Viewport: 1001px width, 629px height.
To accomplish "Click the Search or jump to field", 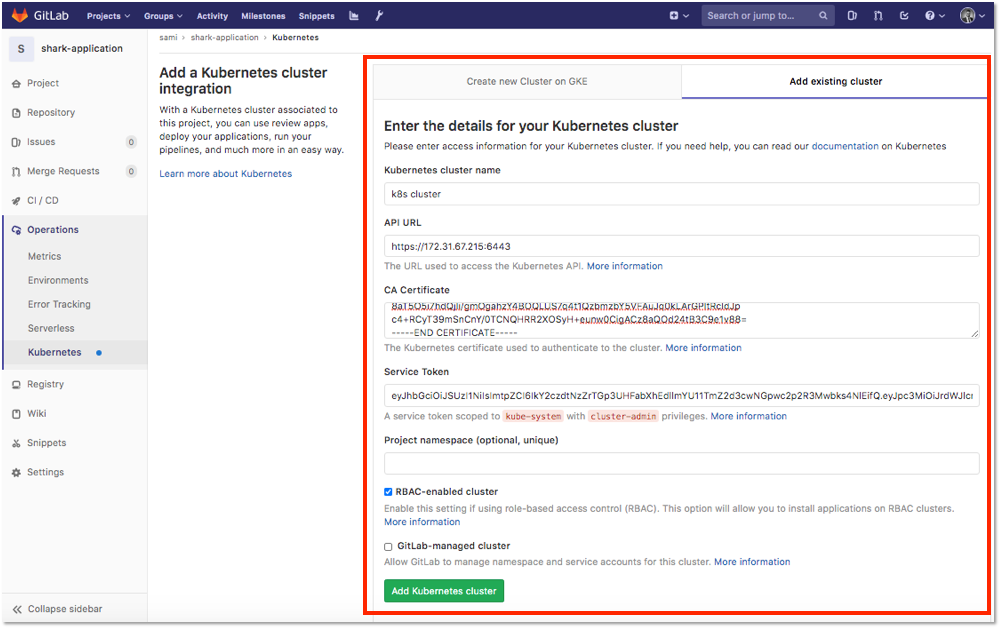I will (x=768, y=16).
